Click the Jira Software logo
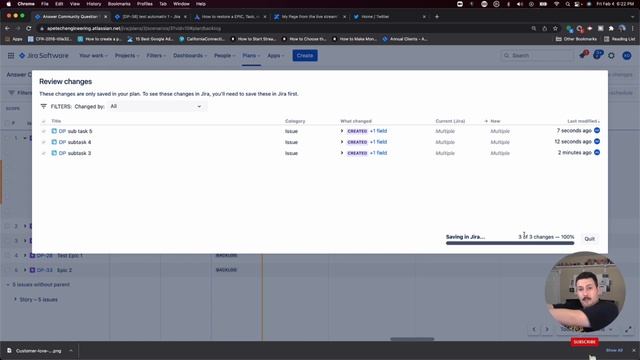This screenshot has width=640, height=360. click(44, 56)
